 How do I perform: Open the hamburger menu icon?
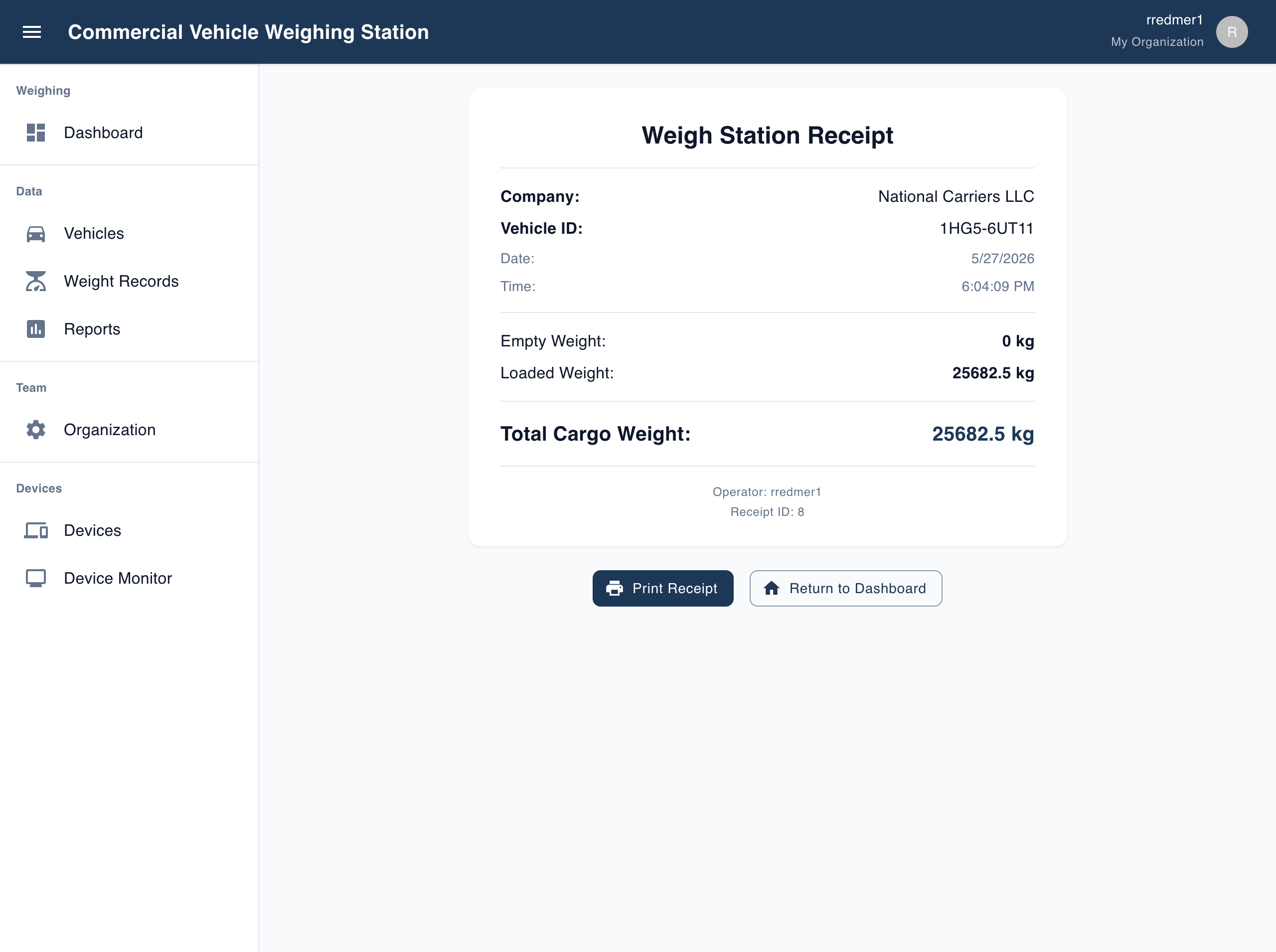coord(32,32)
